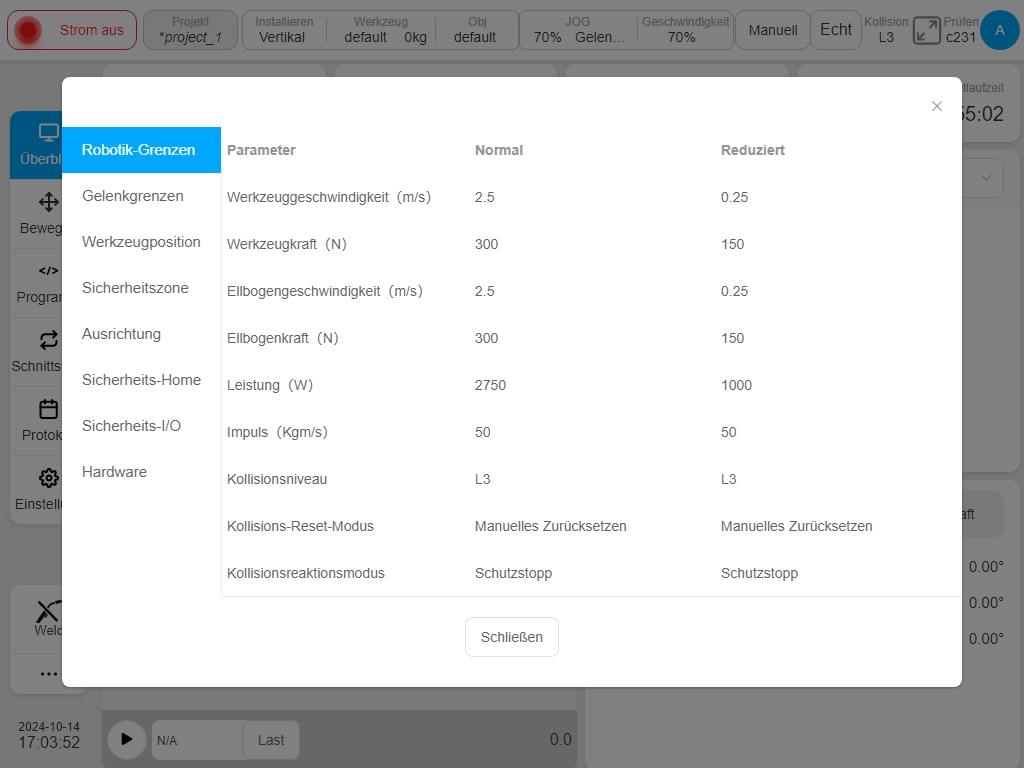Expand the dropdown chevron behind the dialog
Screen dimensions: 1024x768
pos(986,178)
